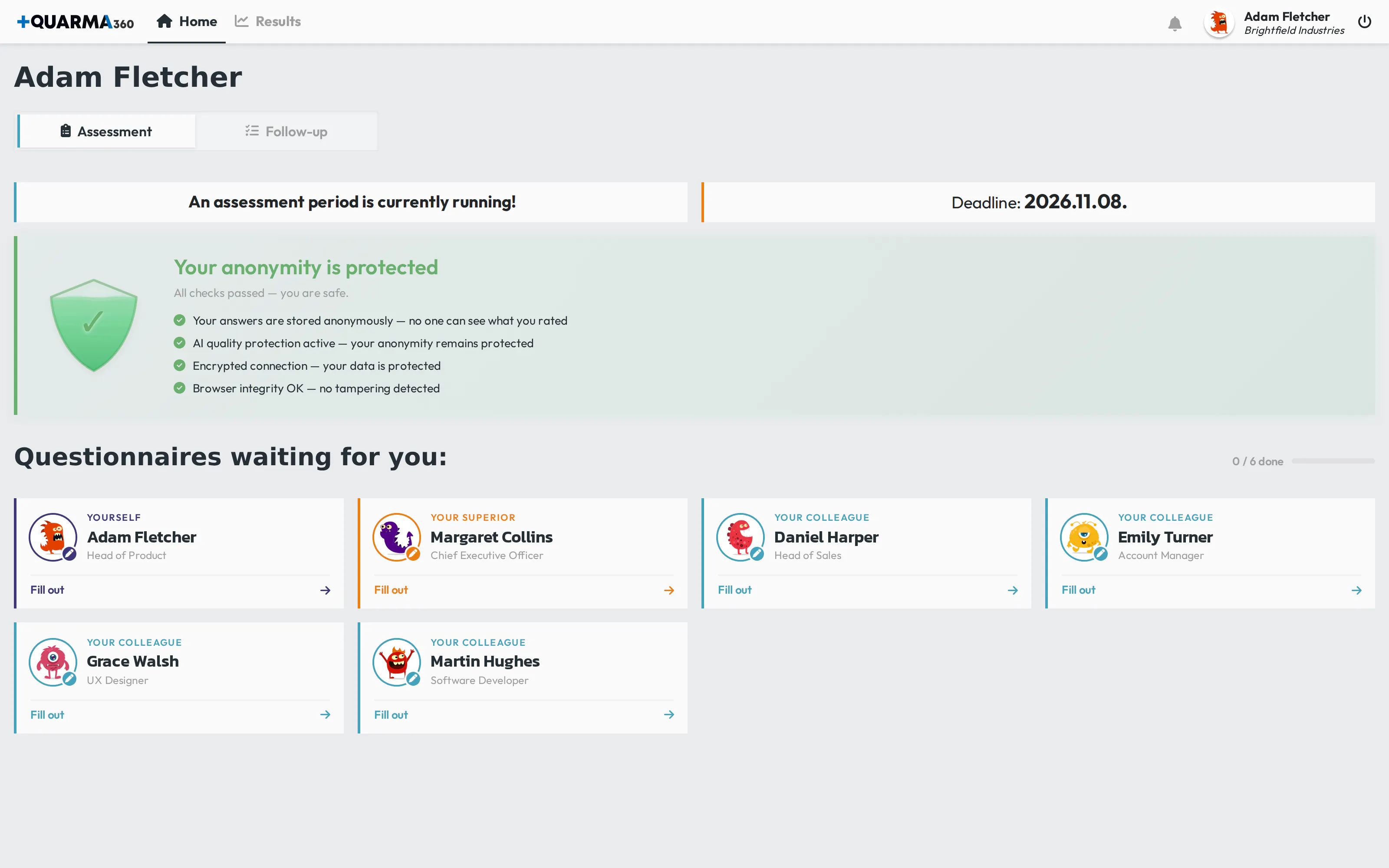1389x868 pixels.
Task: Click Daniel Harper's monster avatar
Action: [741, 537]
